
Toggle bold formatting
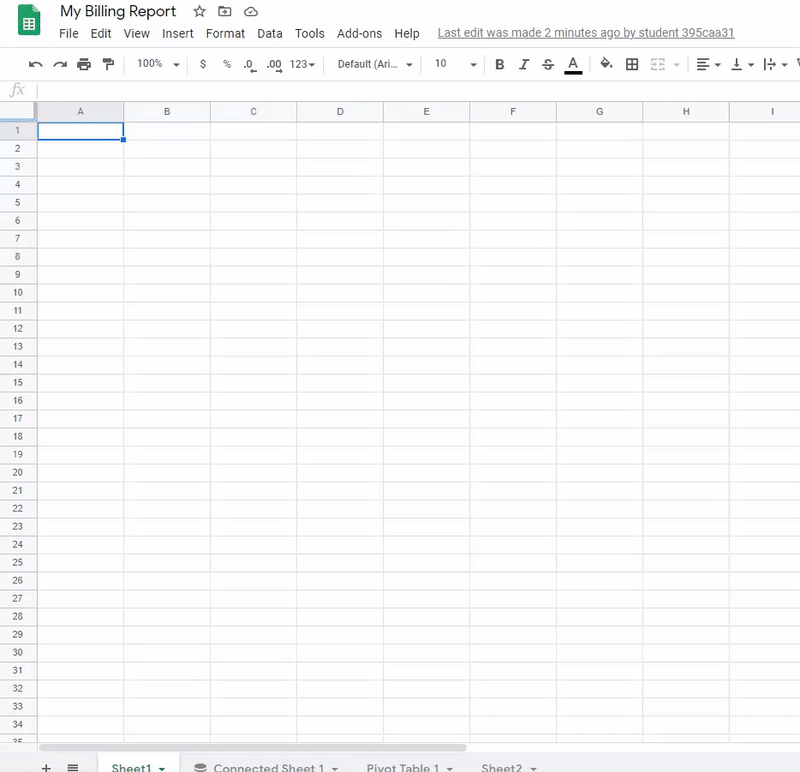point(500,64)
